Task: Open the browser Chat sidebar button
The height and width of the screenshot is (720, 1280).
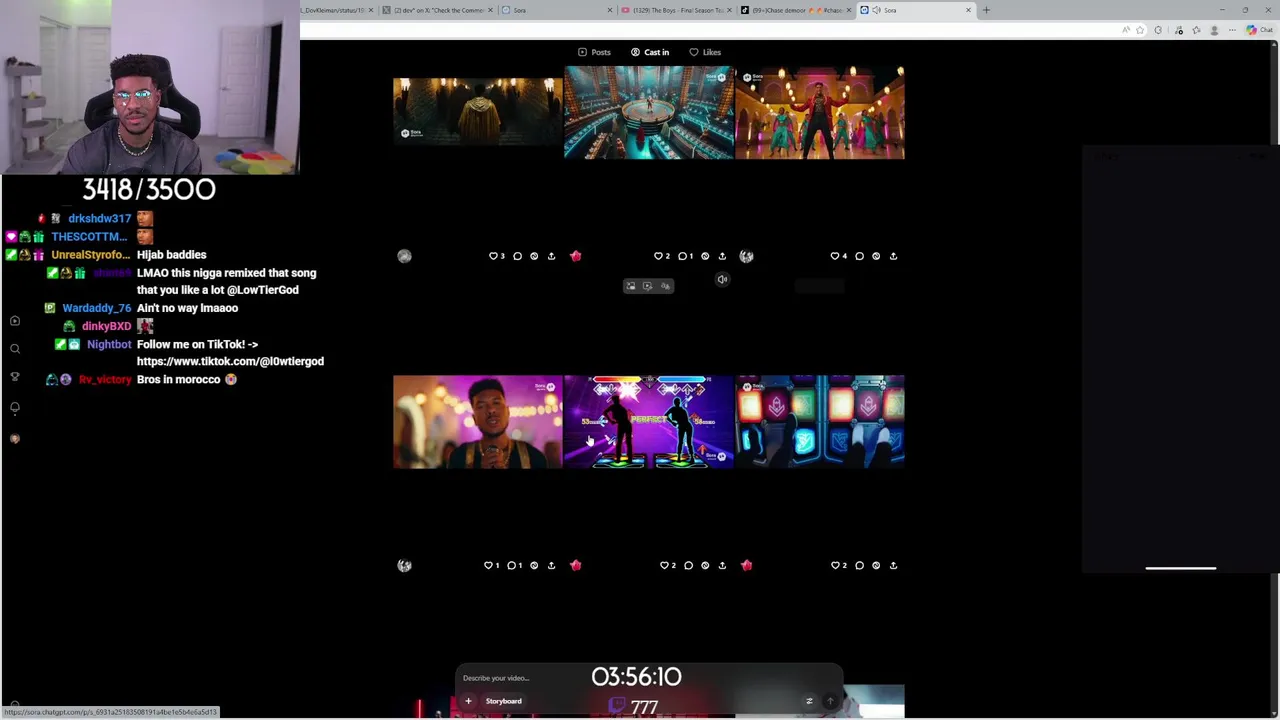Action: point(1258,30)
